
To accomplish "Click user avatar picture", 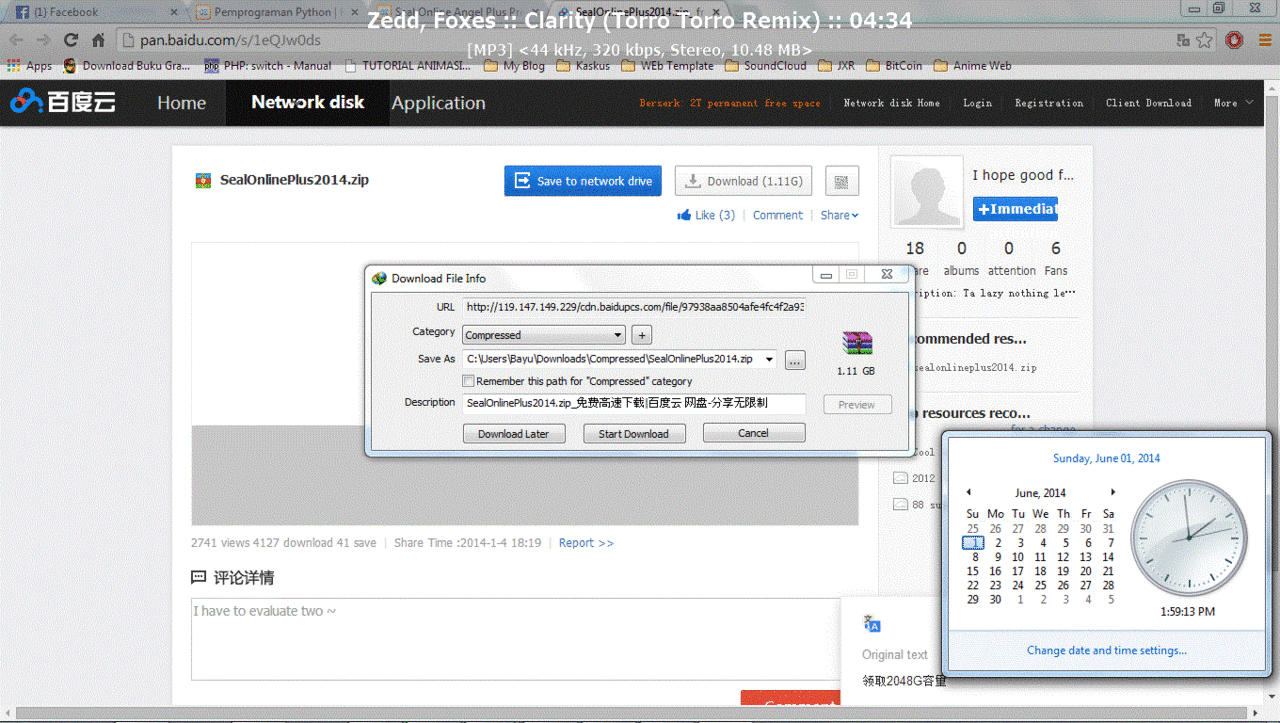I will (926, 191).
